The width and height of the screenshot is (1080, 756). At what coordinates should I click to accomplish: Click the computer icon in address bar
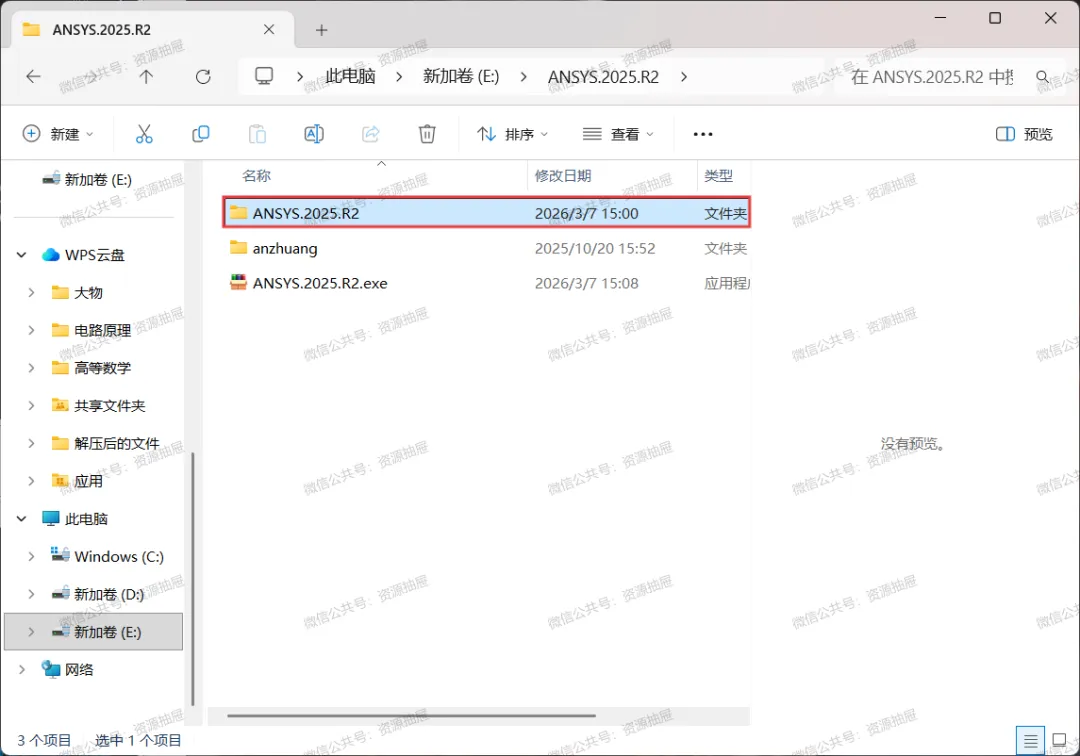point(264,76)
